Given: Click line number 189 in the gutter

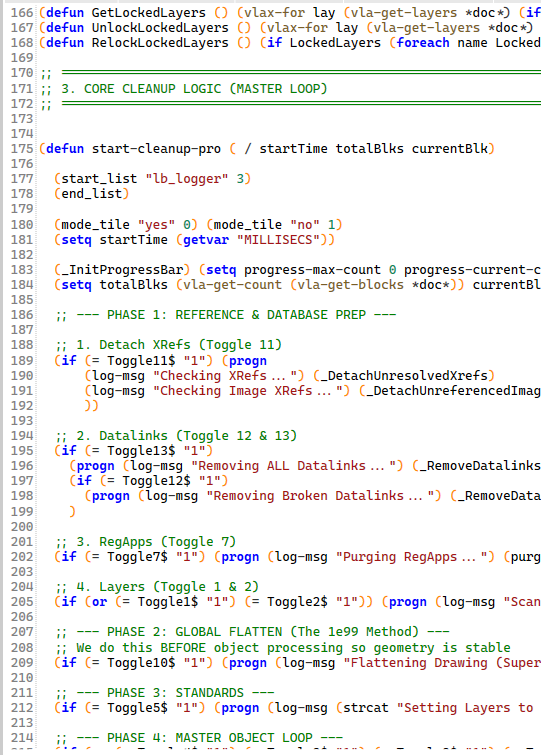Looking at the screenshot, I should [x=22, y=361].
